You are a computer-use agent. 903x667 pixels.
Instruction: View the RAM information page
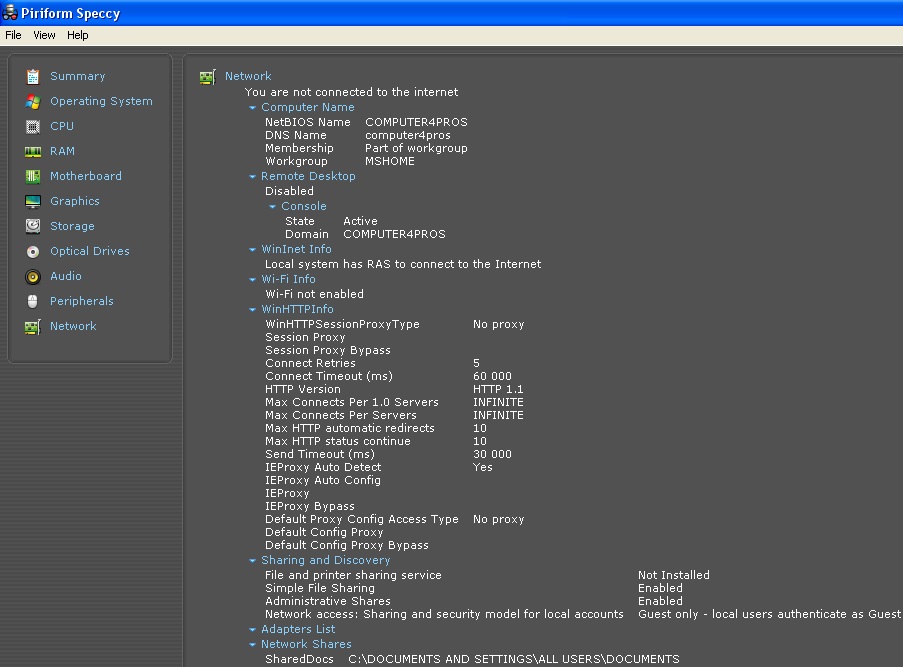[x=62, y=151]
